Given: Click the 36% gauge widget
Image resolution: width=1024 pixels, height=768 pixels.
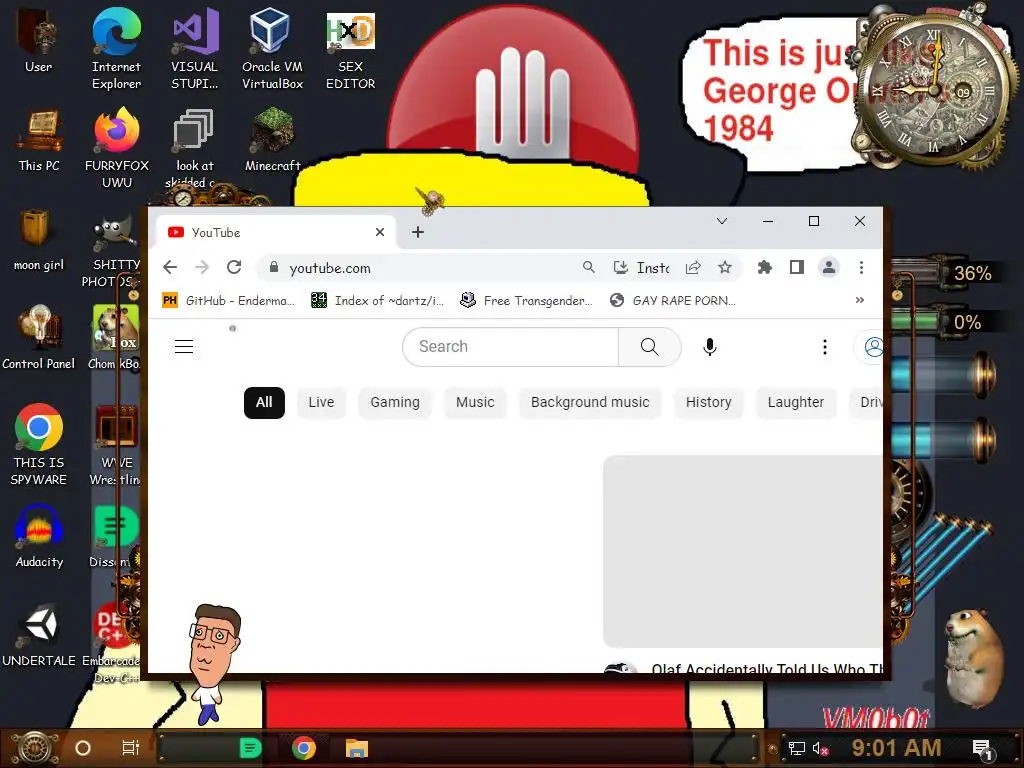Looking at the screenshot, I should tap(947, 273).
